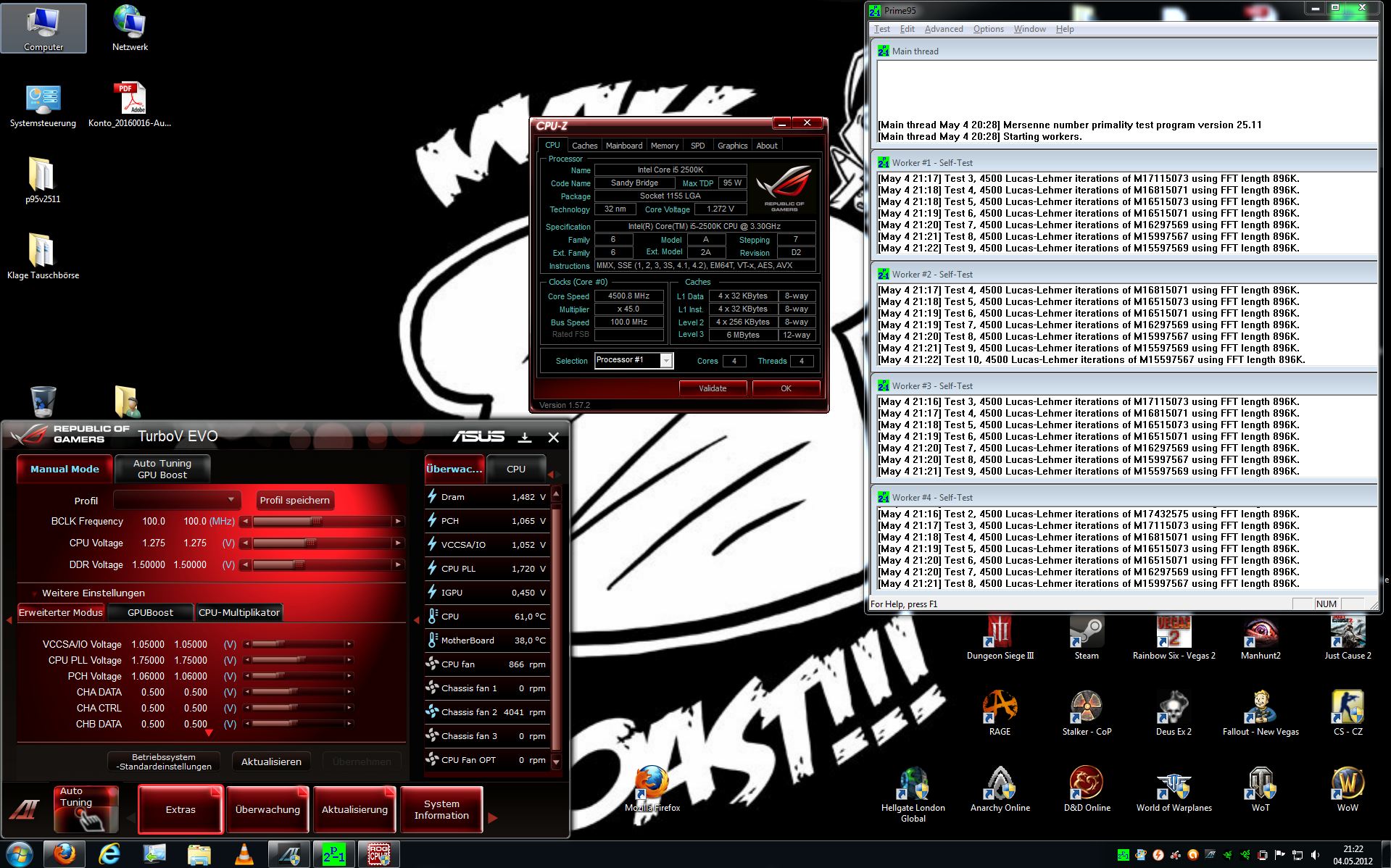Click OK button in CPU-Z
Image resolution: width=1391 pixels, height=868 pixels.
786,388
